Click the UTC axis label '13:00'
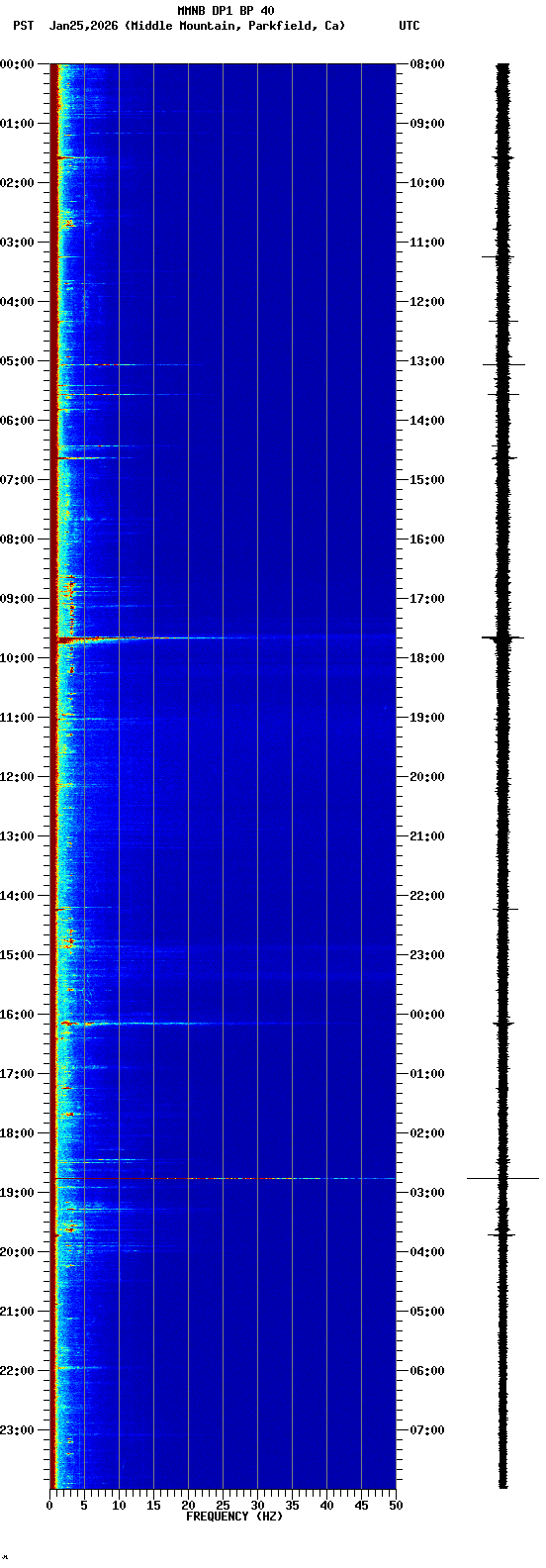Viewport: 546px width, 1568px height. pyautogui.click(x=427, y=361)
